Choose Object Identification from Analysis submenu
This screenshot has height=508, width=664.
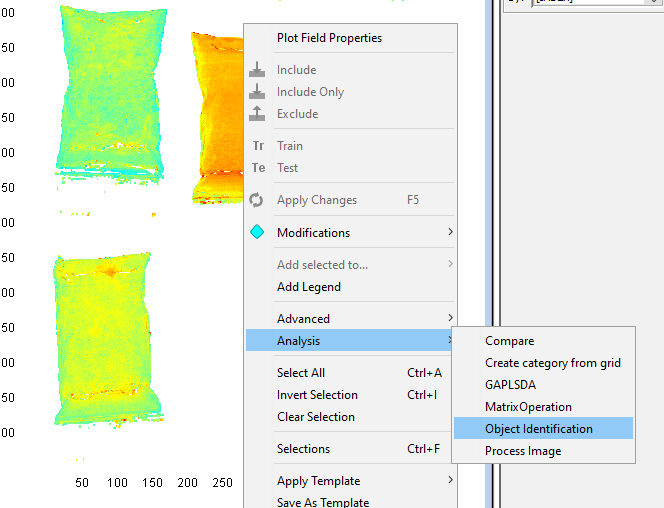pyautogui.click(x=539, y=429)
